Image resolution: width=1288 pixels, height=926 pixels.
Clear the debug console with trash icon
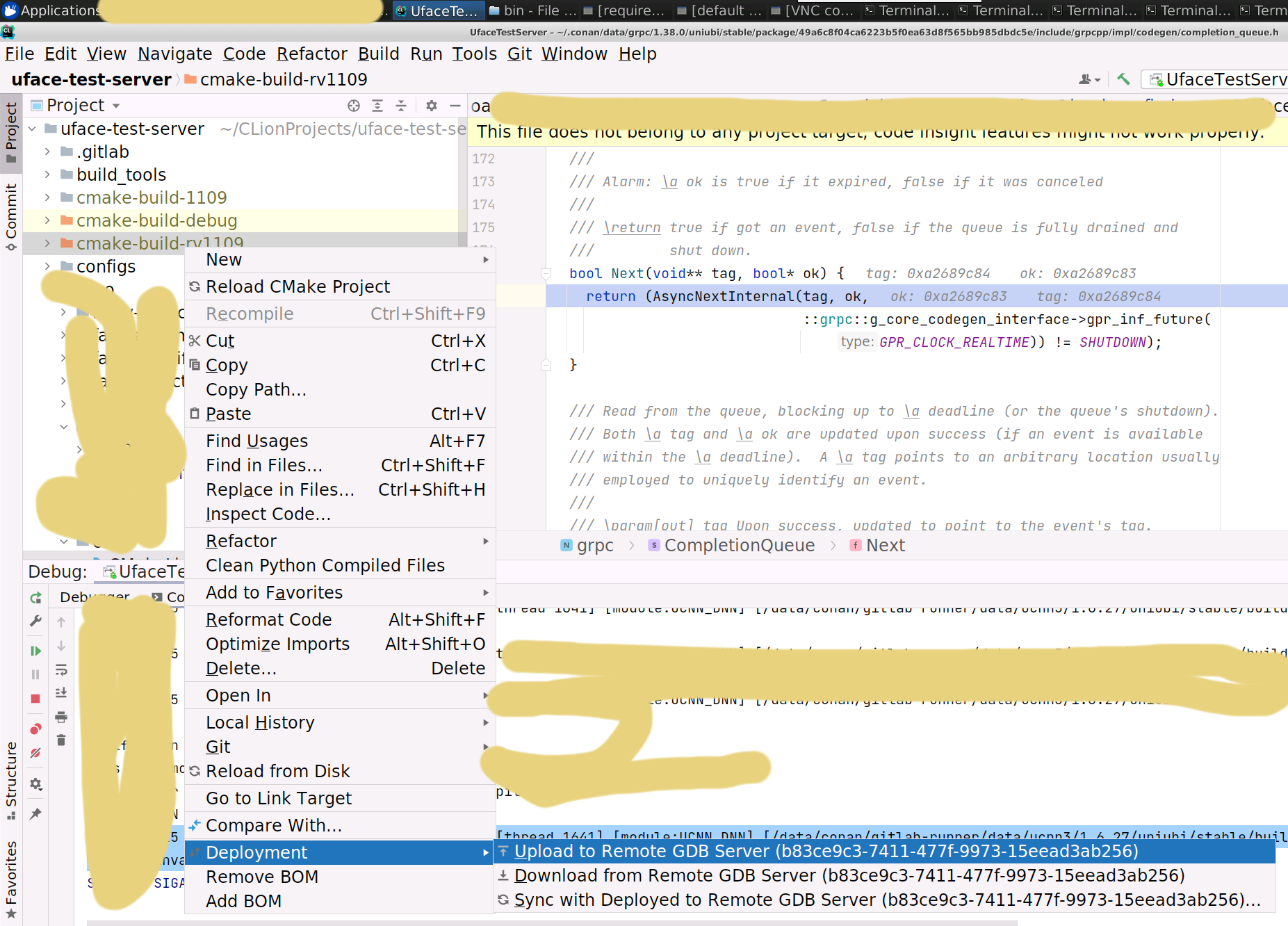(61, 739)
